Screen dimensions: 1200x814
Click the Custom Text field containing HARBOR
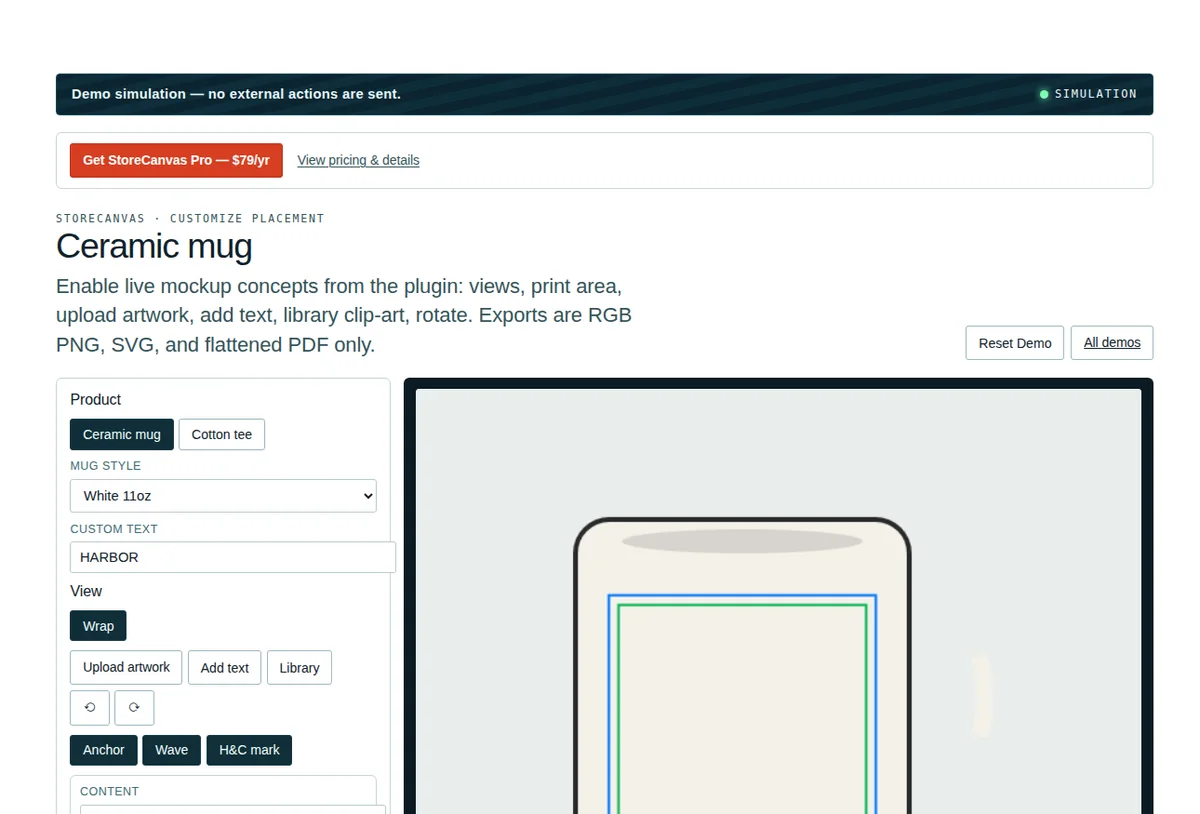click(x=233, y=557)
